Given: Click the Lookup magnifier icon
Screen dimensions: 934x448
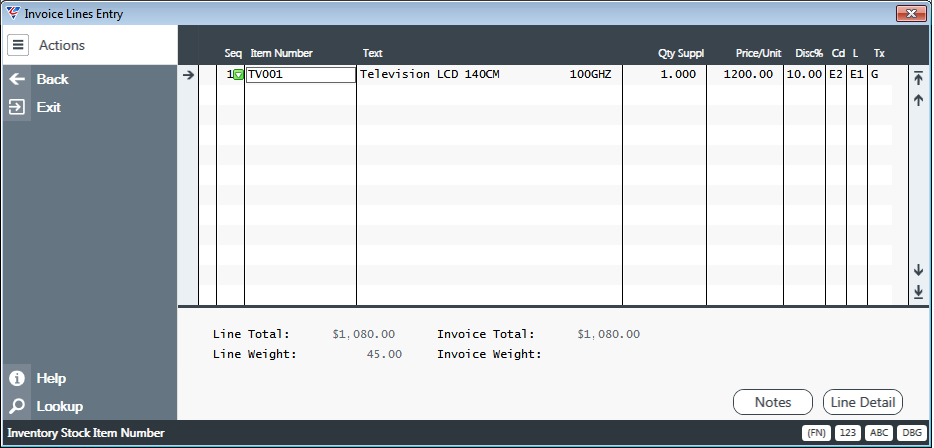Looking at the screenshot, I should click(x=17, y=406).
